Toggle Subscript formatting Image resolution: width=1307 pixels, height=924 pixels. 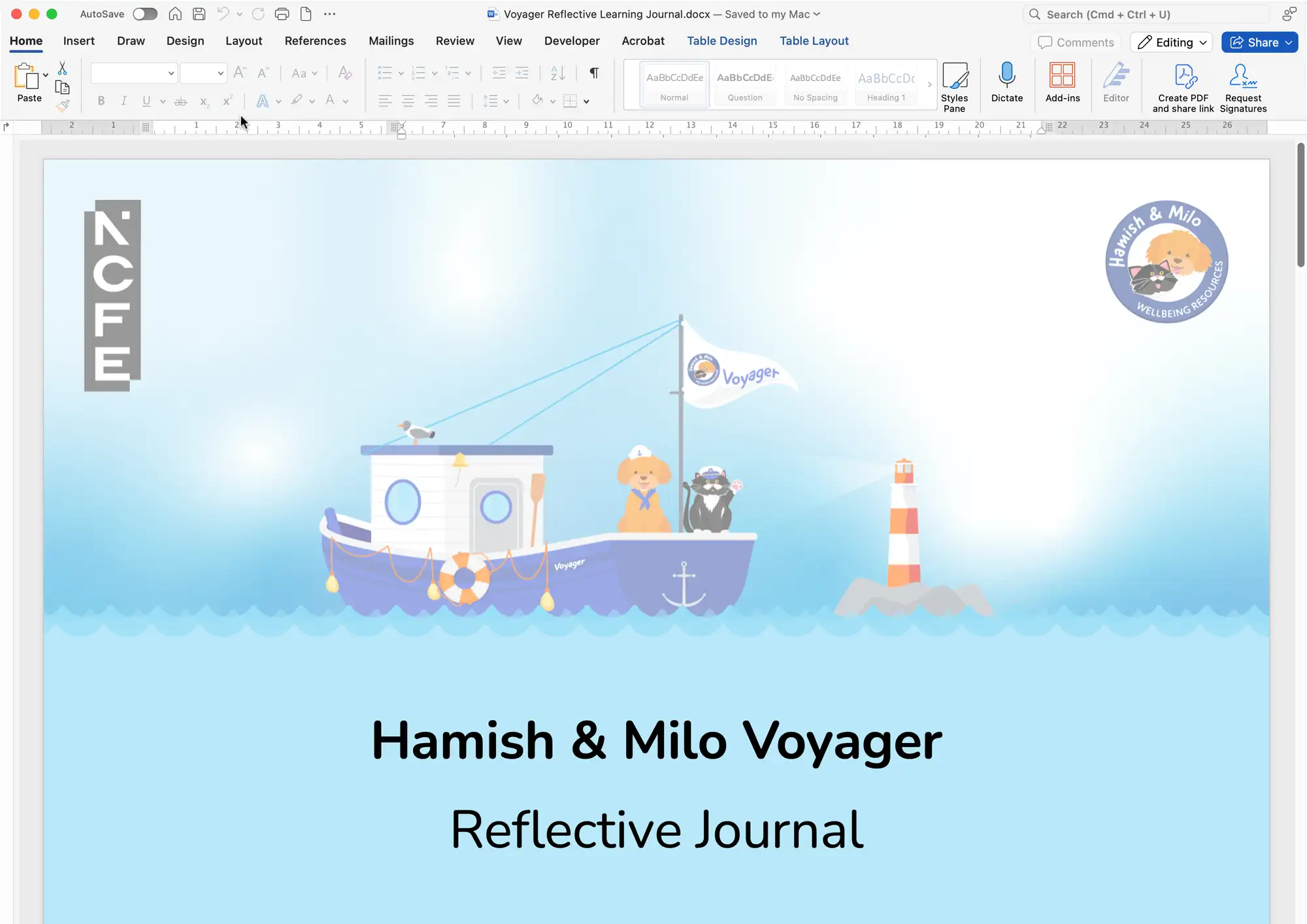[205, 101]
